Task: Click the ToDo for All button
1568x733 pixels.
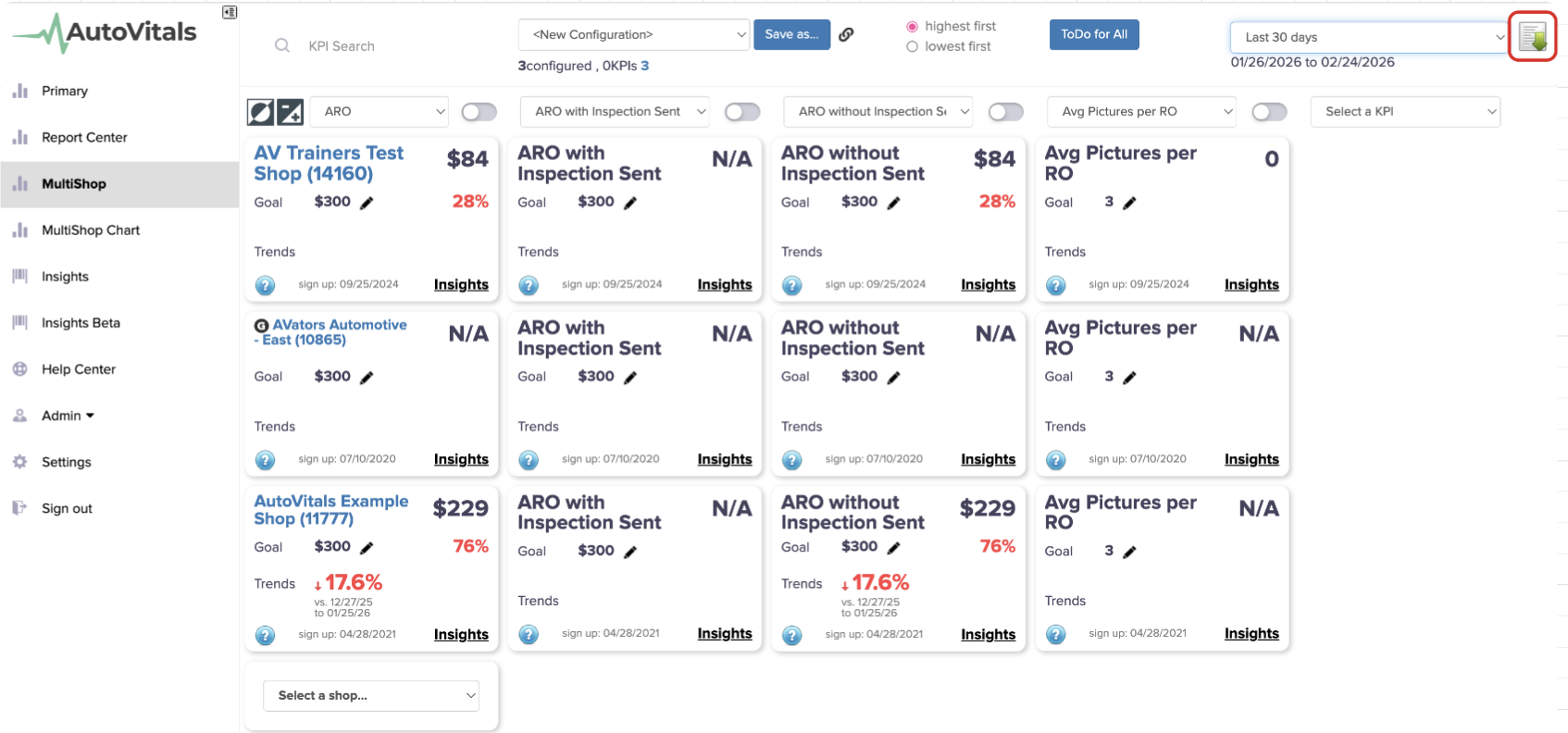Action: tap(1094, 34)
